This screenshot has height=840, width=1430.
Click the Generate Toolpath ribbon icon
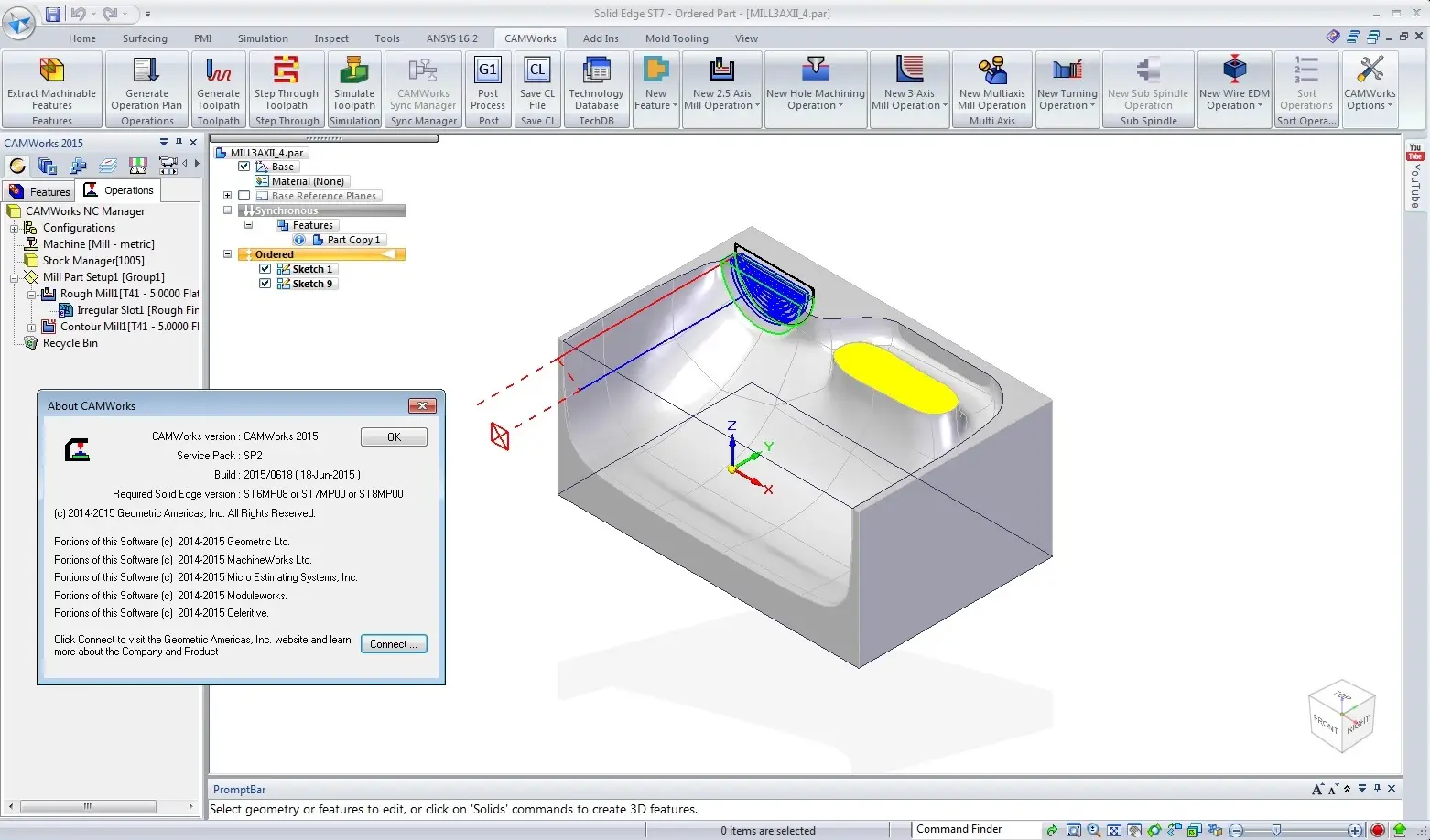218,70
